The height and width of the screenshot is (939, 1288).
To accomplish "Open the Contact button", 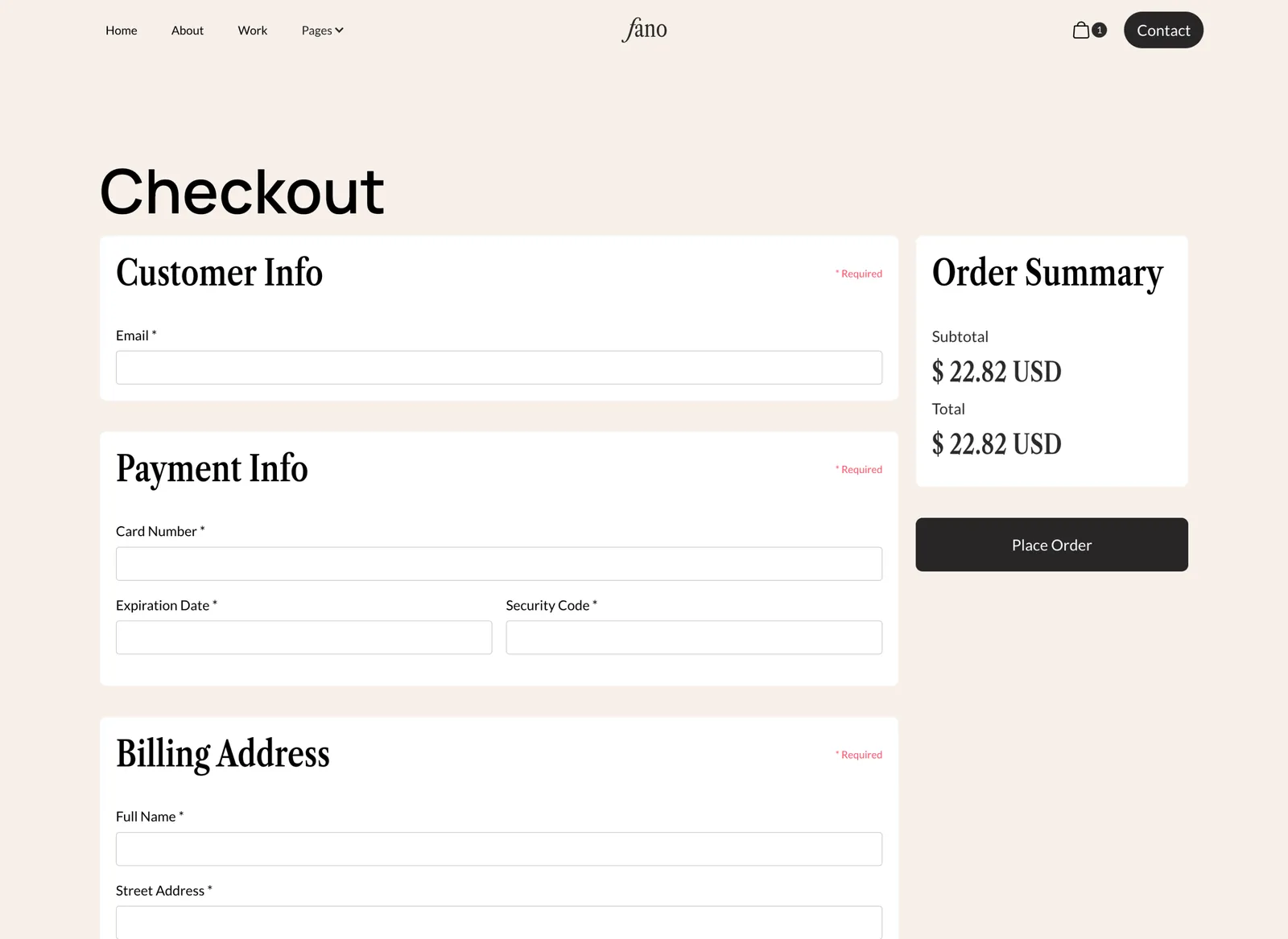I will coord(1162,30).
